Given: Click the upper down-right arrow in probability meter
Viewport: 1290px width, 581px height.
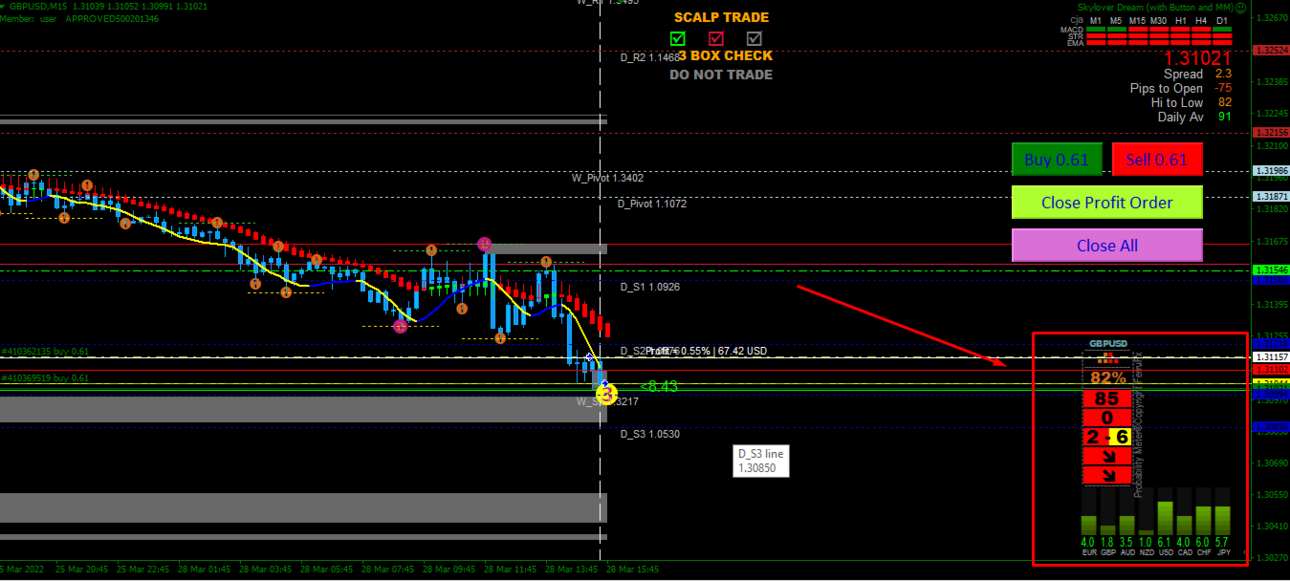Looking at the screenshot, I should (x=1108, y=456).
